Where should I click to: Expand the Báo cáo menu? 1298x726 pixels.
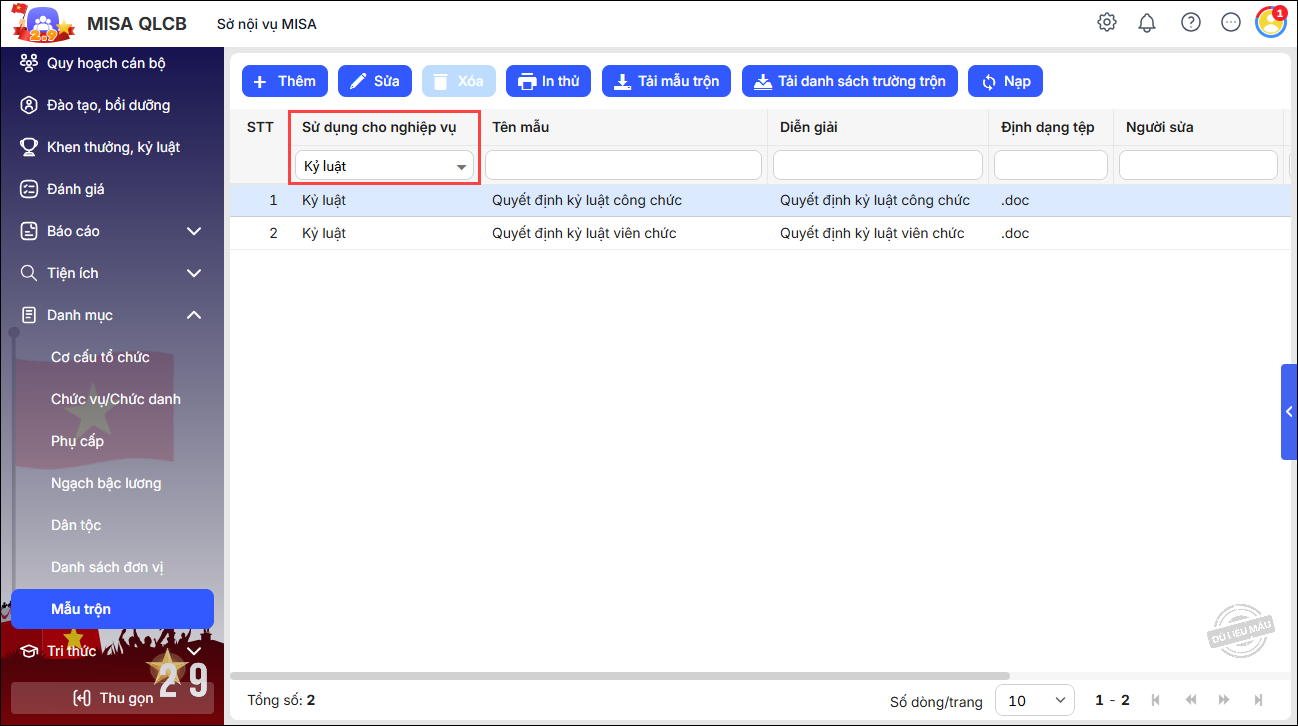coord(194,231)
